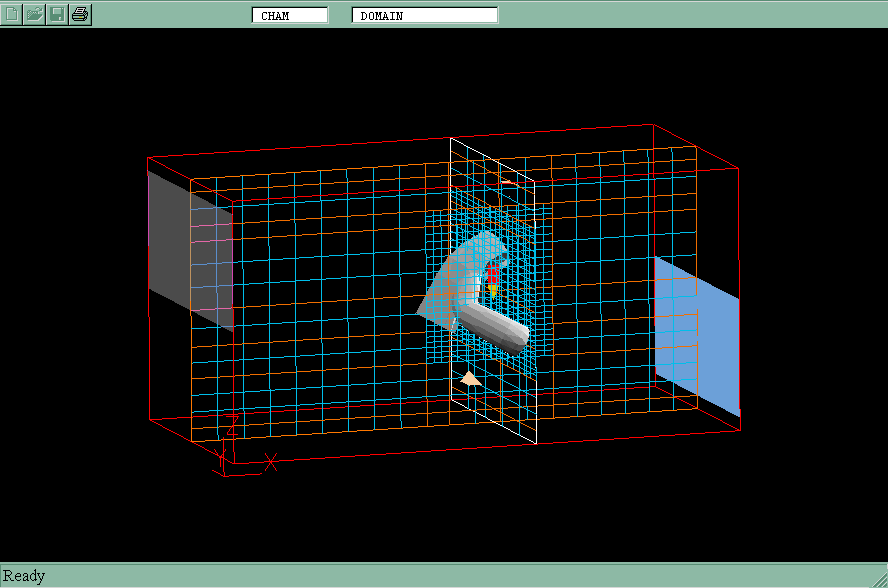This screenshot has height=588, width=888.
Task: Click the red X axis label
Action: [x=270, y=461]
